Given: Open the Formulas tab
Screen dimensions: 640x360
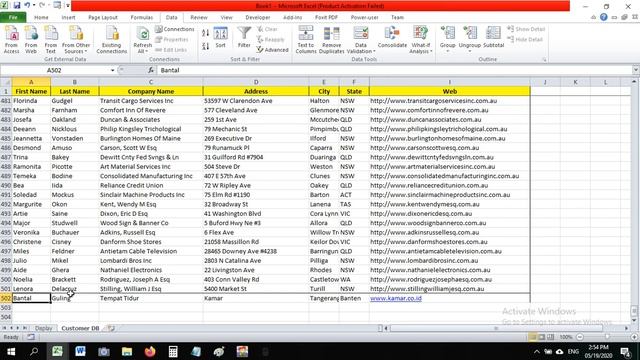Looking at the screenshot, I should click(142, 18).
